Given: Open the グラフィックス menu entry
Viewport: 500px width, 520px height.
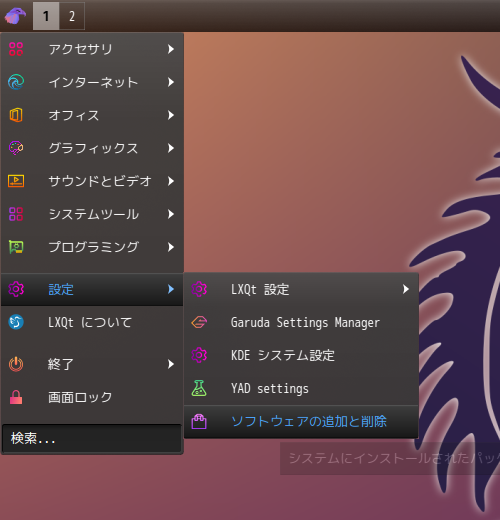Looking at the screenshot, I should (92, 148).
